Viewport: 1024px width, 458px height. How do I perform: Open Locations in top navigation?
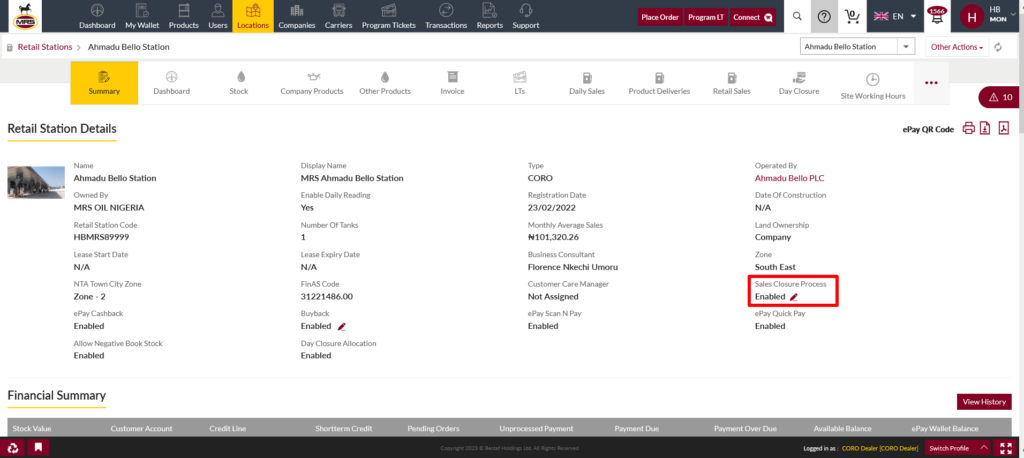(253, 16)
